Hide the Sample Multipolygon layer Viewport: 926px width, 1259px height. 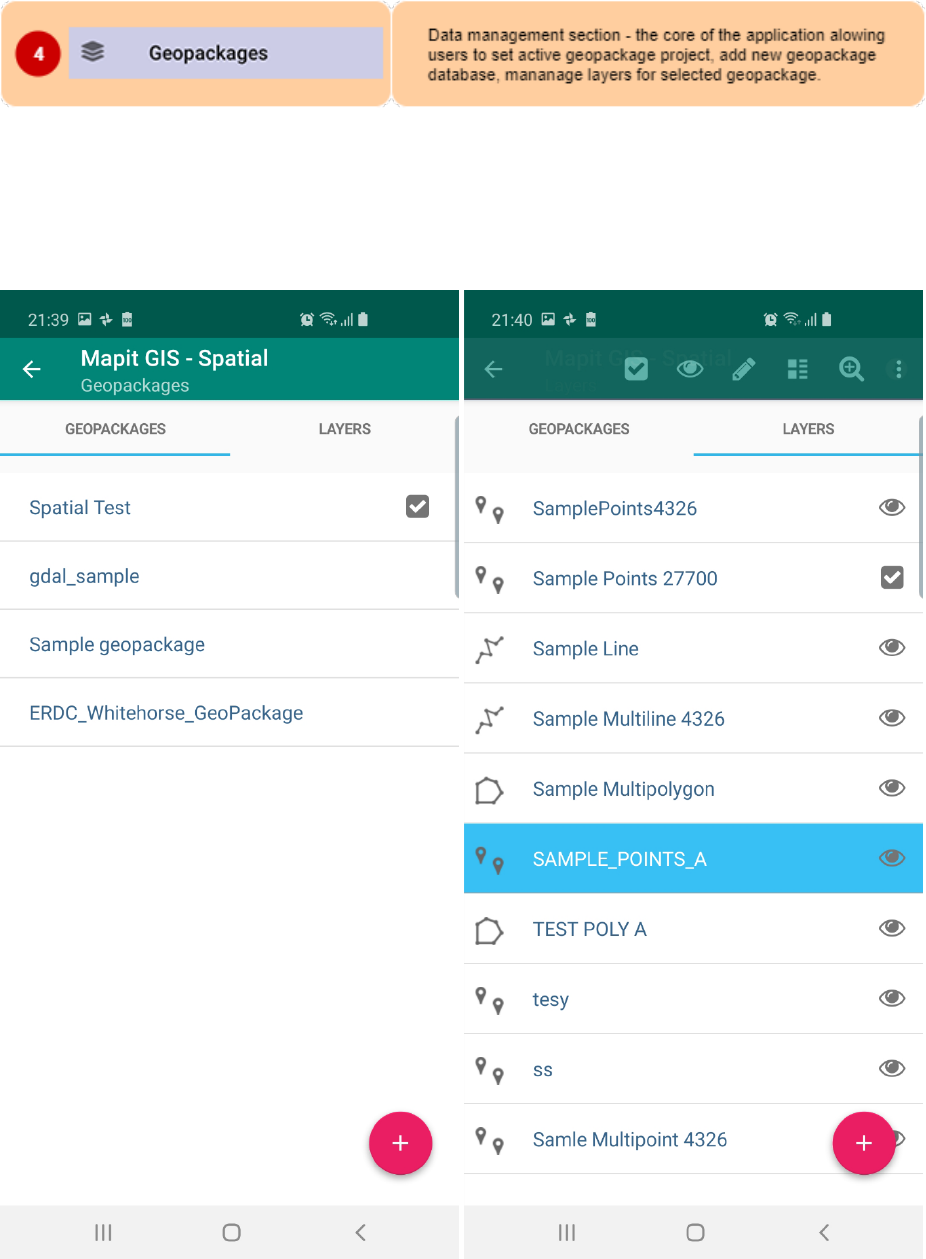pos(892,788)
